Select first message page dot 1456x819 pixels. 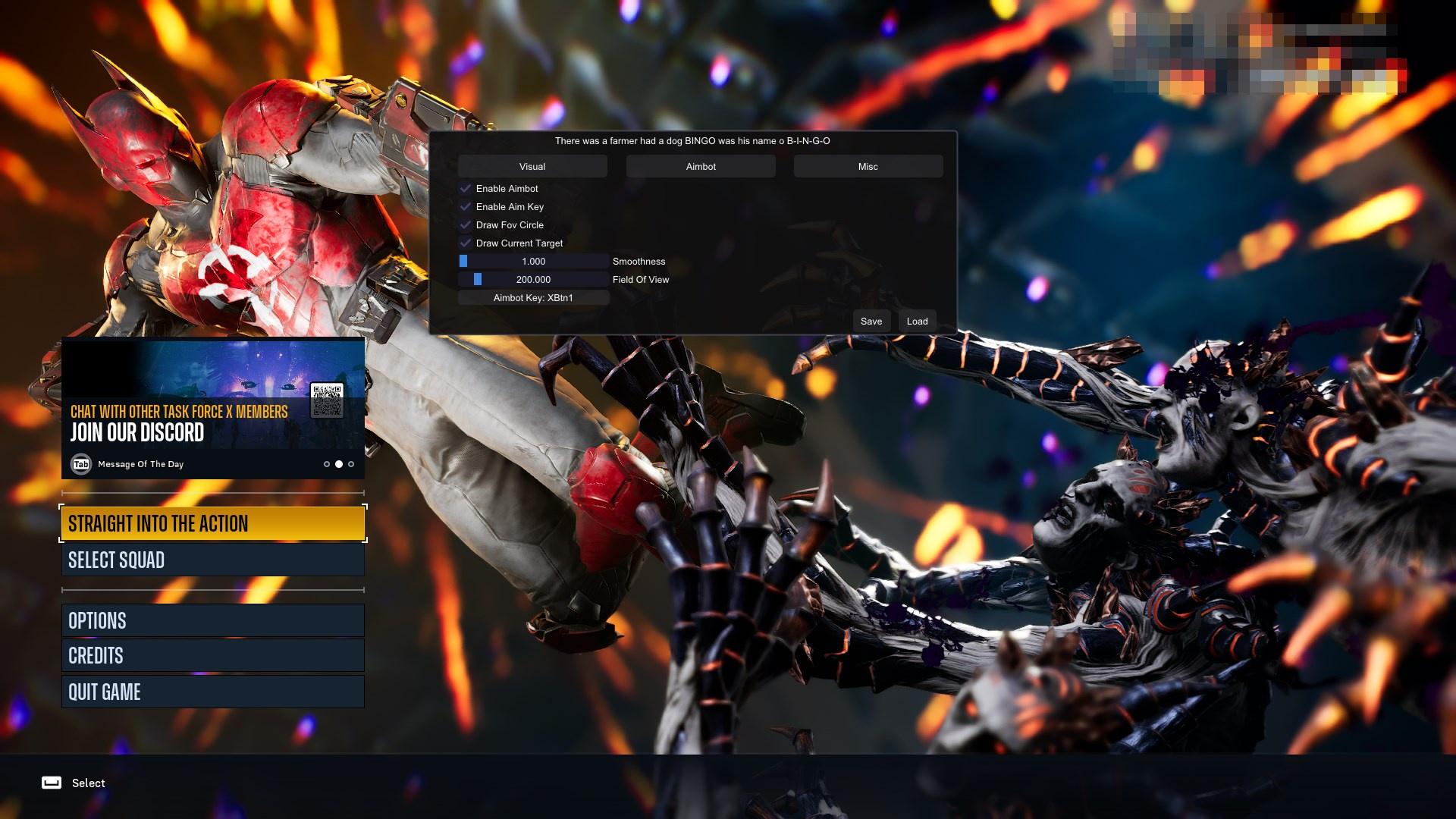pyautogui.click(x=327, y=464)
